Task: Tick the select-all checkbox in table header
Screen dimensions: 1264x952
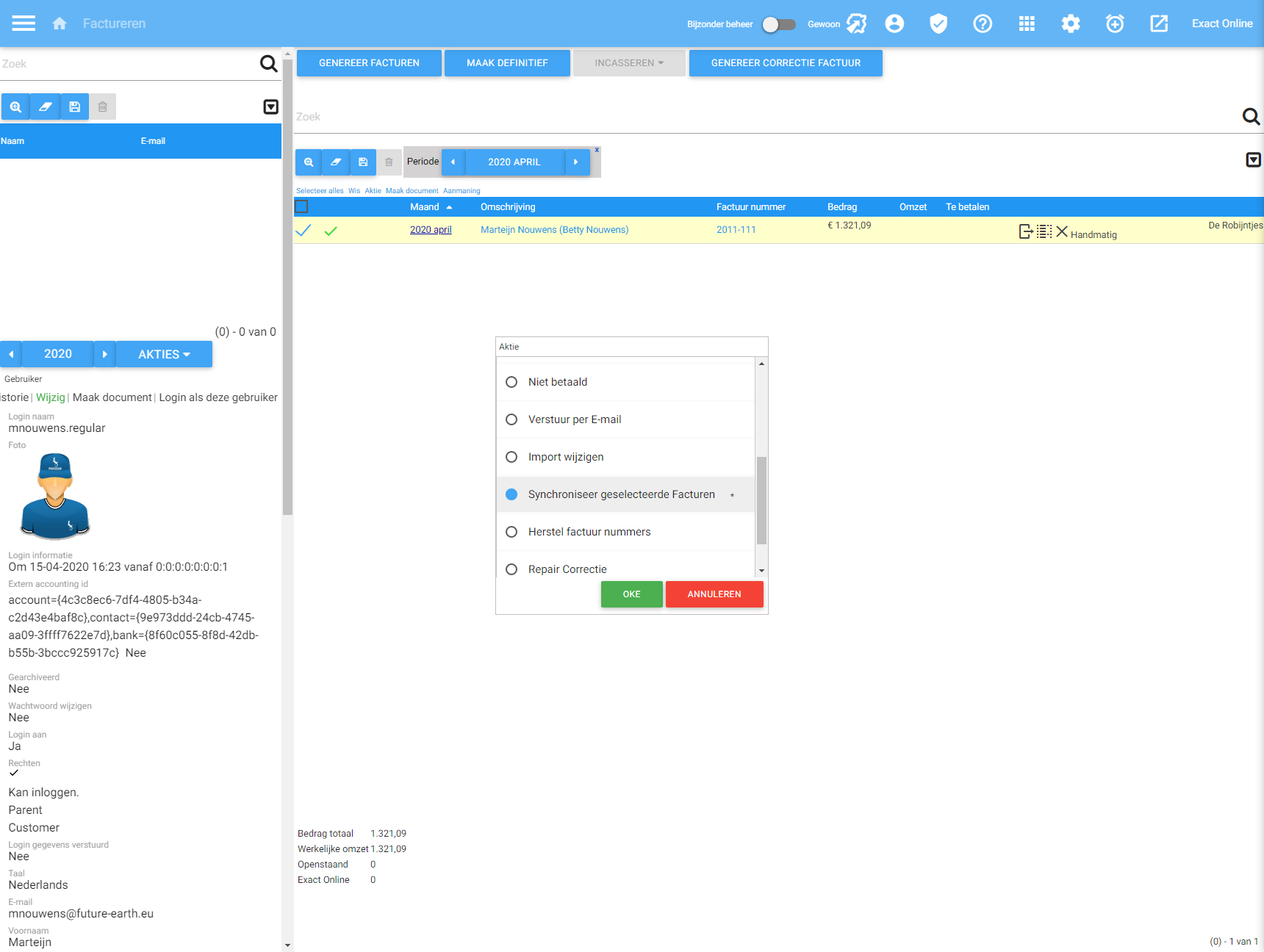Action: click(301, 207)
